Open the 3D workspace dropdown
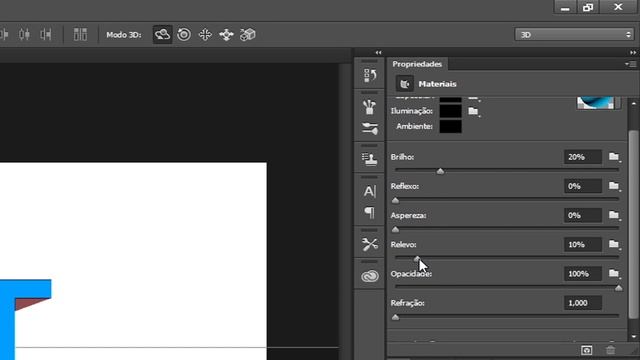The width and height of the screenshot is (640, 360). 574,35
